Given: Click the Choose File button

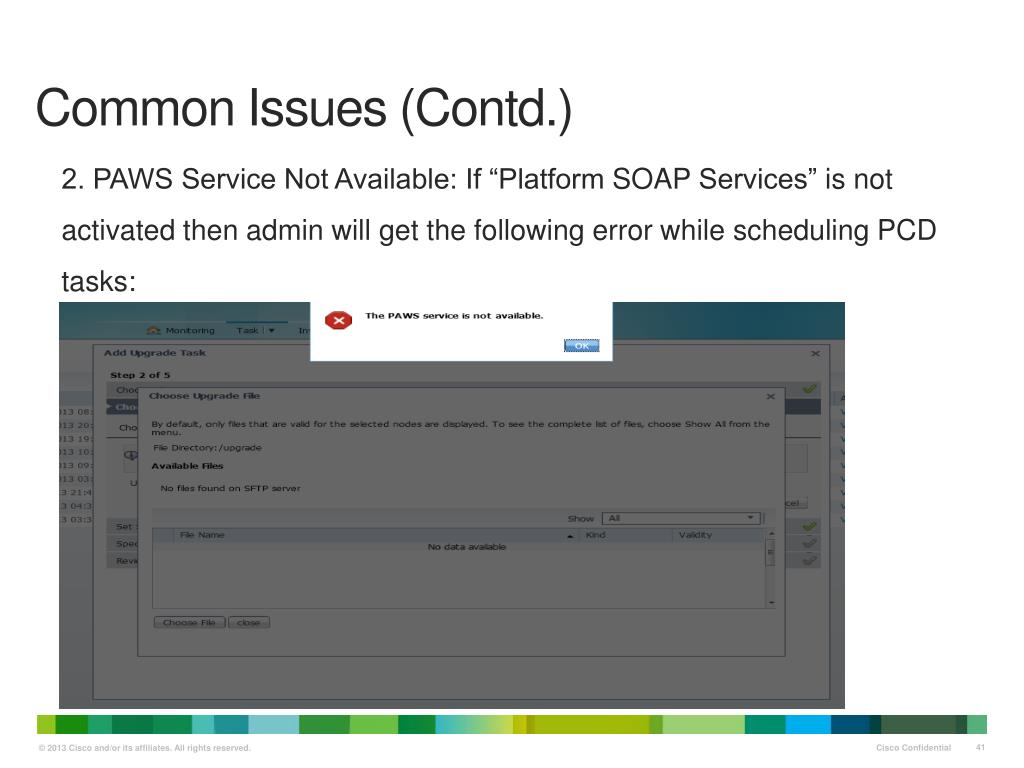Looking at the screenshot, I should pos(189,622).
